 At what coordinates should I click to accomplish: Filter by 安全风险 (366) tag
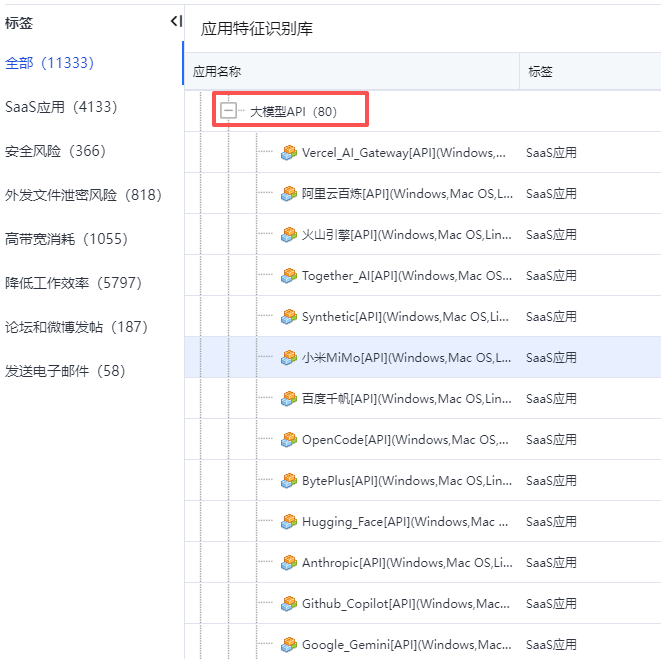tap(55, 151)
